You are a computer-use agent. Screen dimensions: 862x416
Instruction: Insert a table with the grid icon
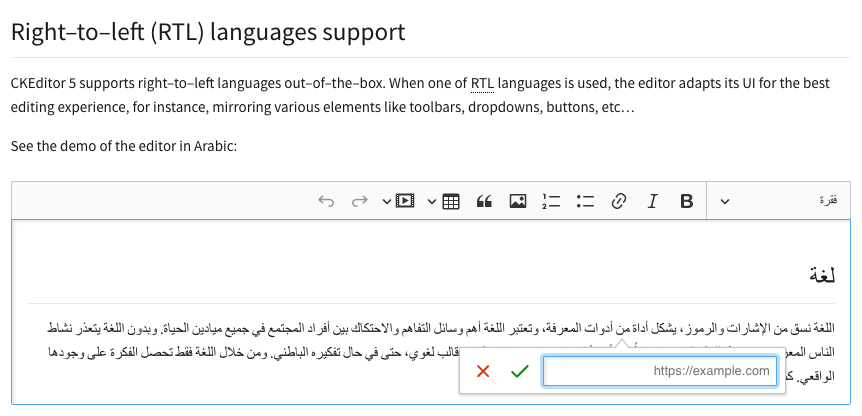click(x=451, y=201)
